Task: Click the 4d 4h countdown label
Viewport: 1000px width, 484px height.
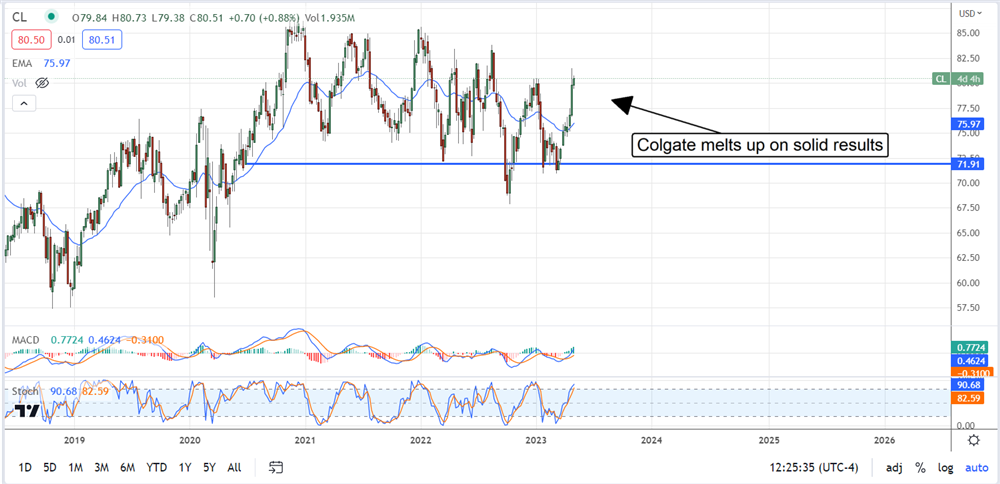Action: click(970, 79)
